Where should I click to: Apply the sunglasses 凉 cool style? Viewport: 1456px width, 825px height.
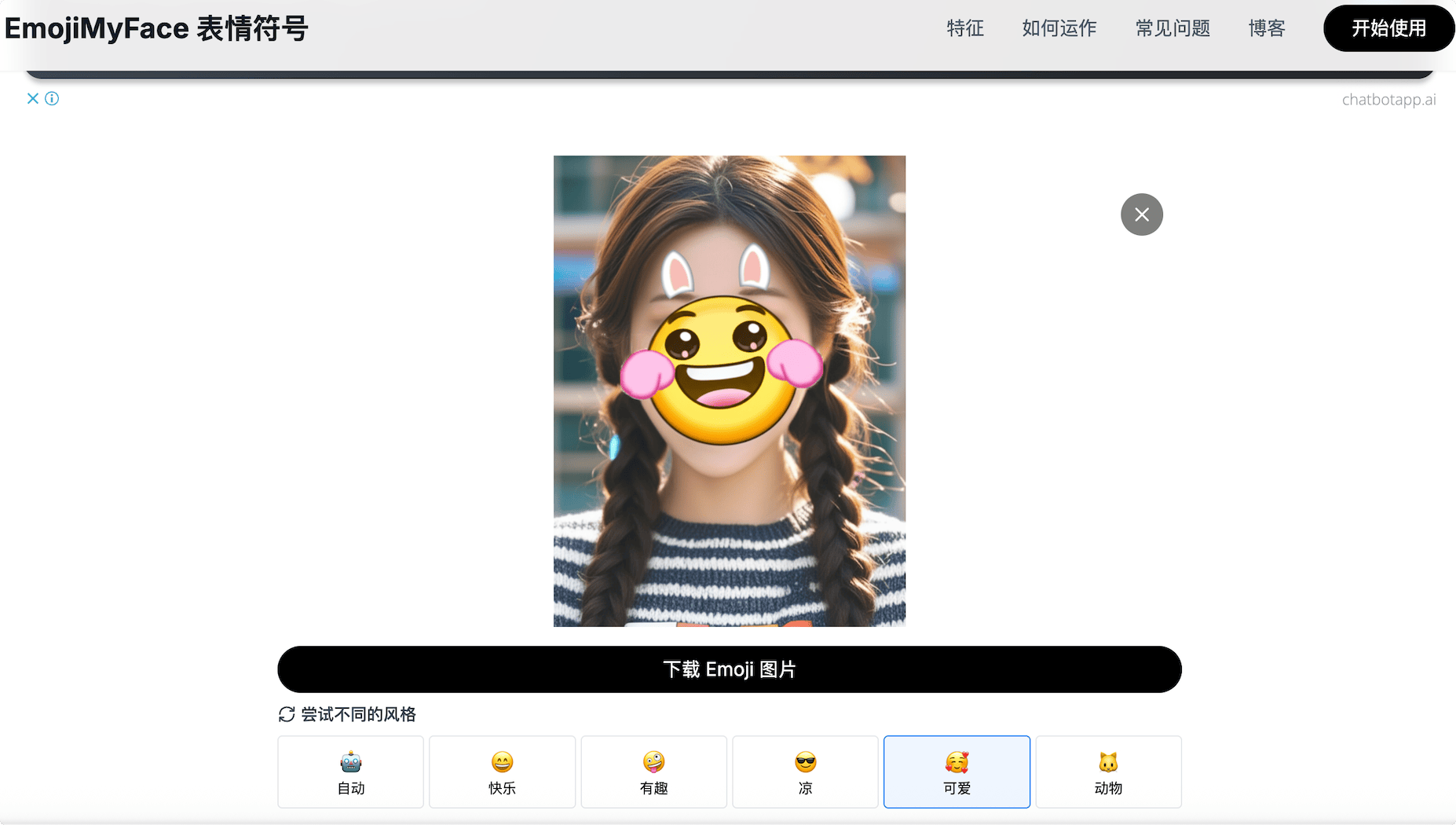pos(805,772)
